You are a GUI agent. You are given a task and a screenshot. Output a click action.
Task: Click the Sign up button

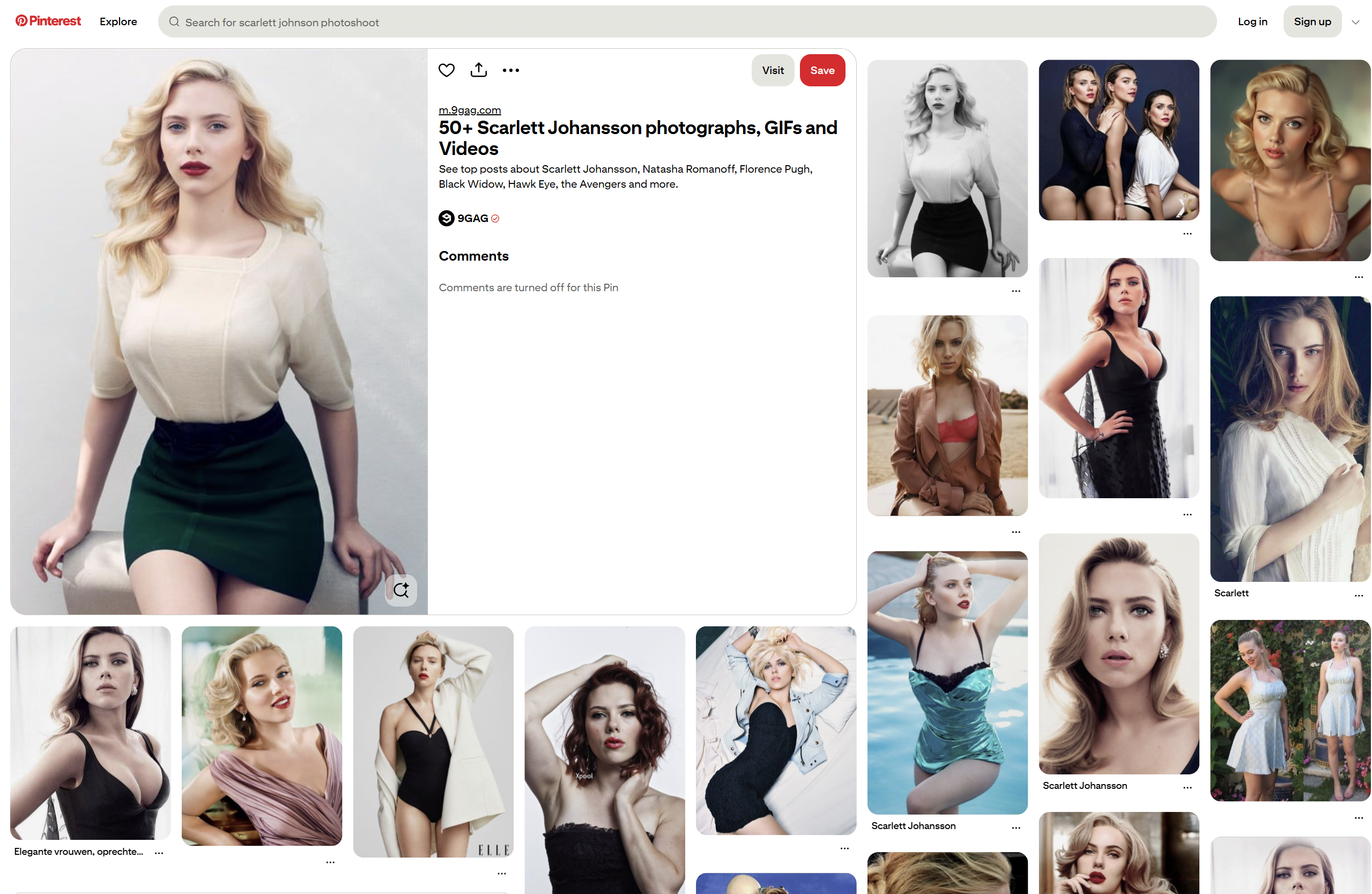[x=1312, y=21]
